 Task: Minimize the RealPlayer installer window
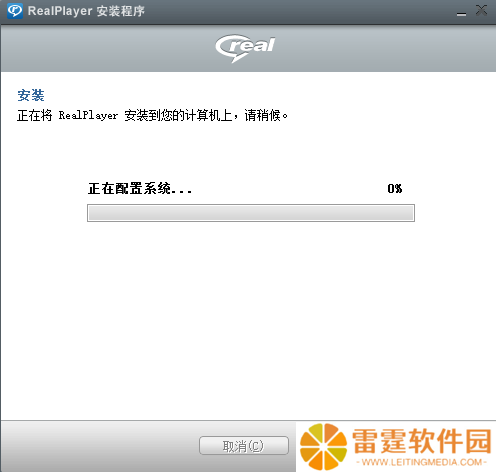[x=461, y=12]
